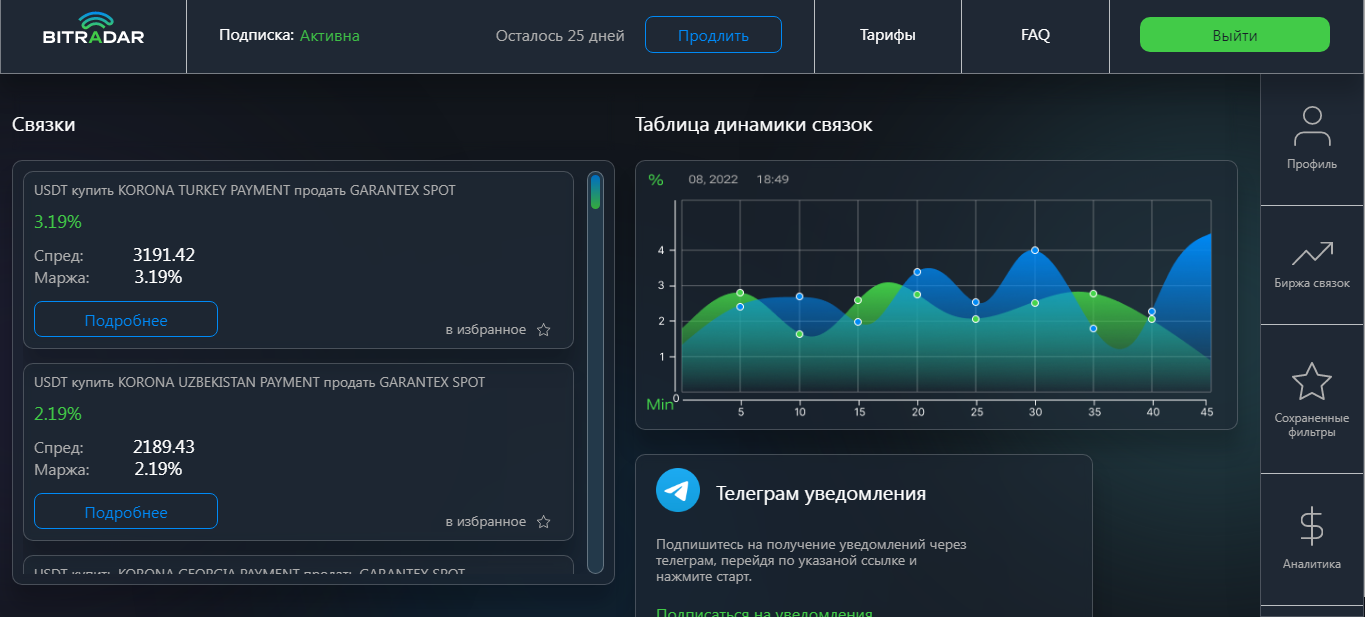1365x617 pixels.
Task: Open the saved filters star icon
Action: tap(1312, 382)
